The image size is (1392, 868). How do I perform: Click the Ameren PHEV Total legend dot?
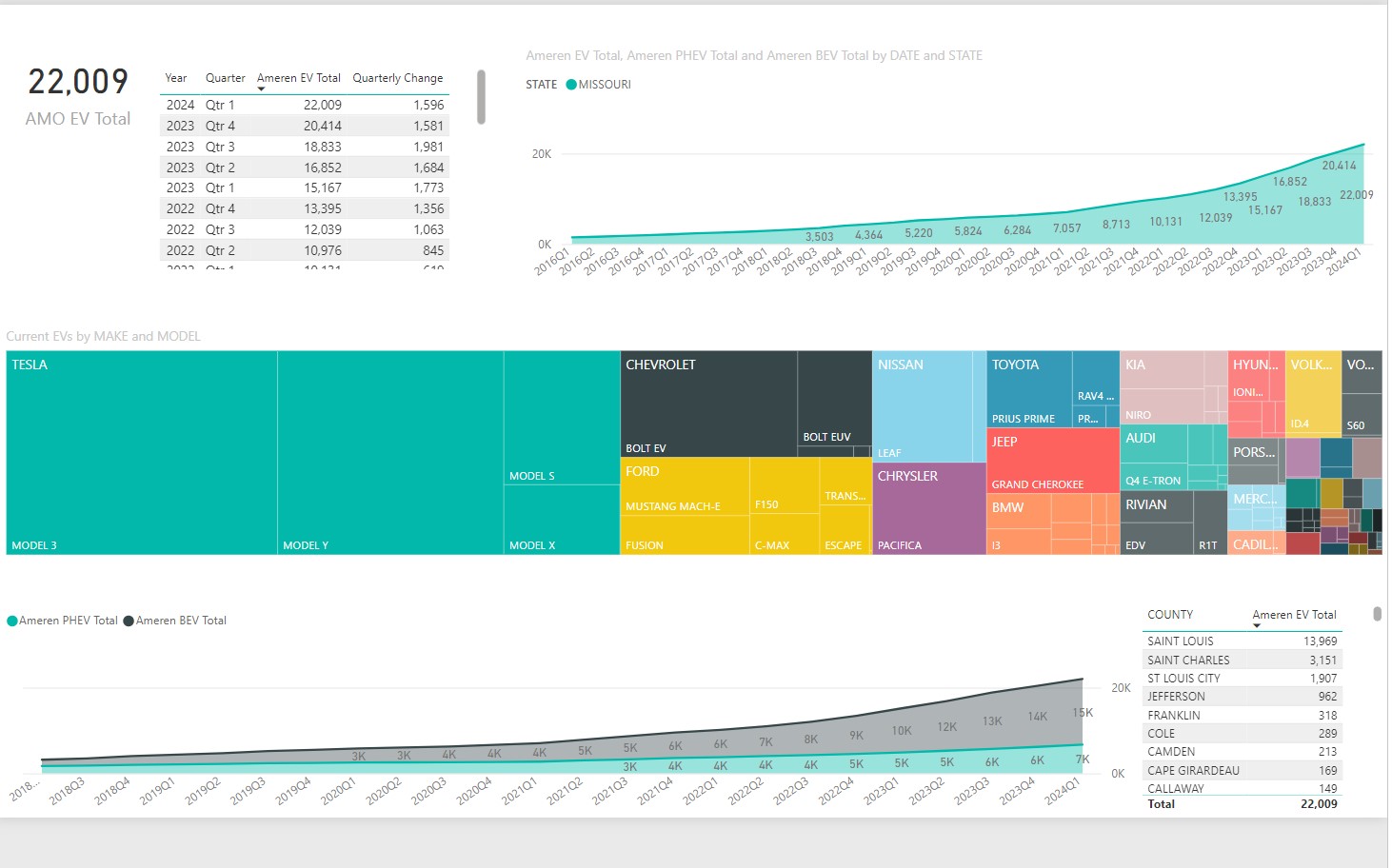pyautogui.click(x=12, y=621)
